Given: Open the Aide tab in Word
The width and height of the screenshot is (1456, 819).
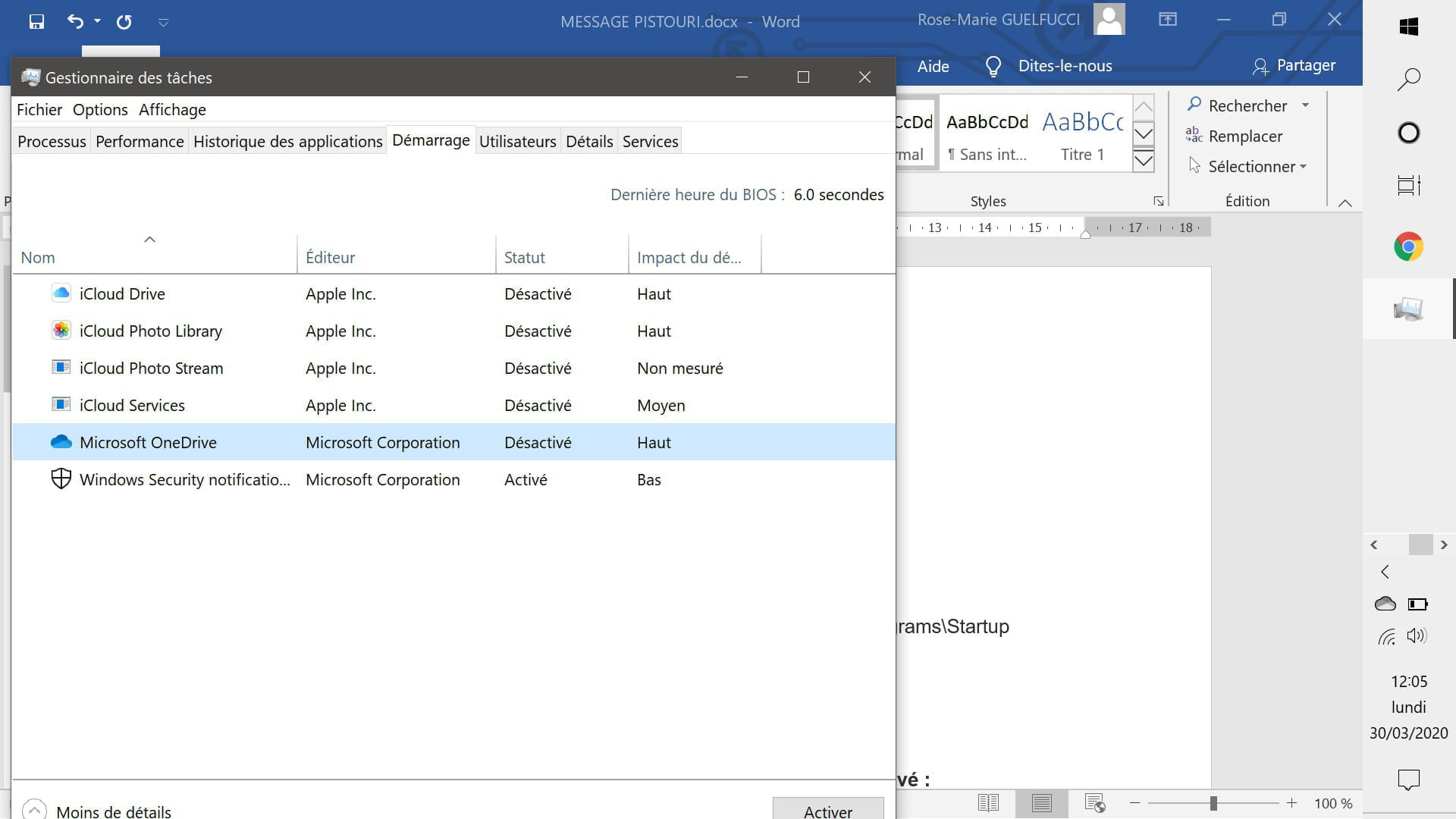Looking at the screenshot, I should pyautogui.click(x=933, y=67).
